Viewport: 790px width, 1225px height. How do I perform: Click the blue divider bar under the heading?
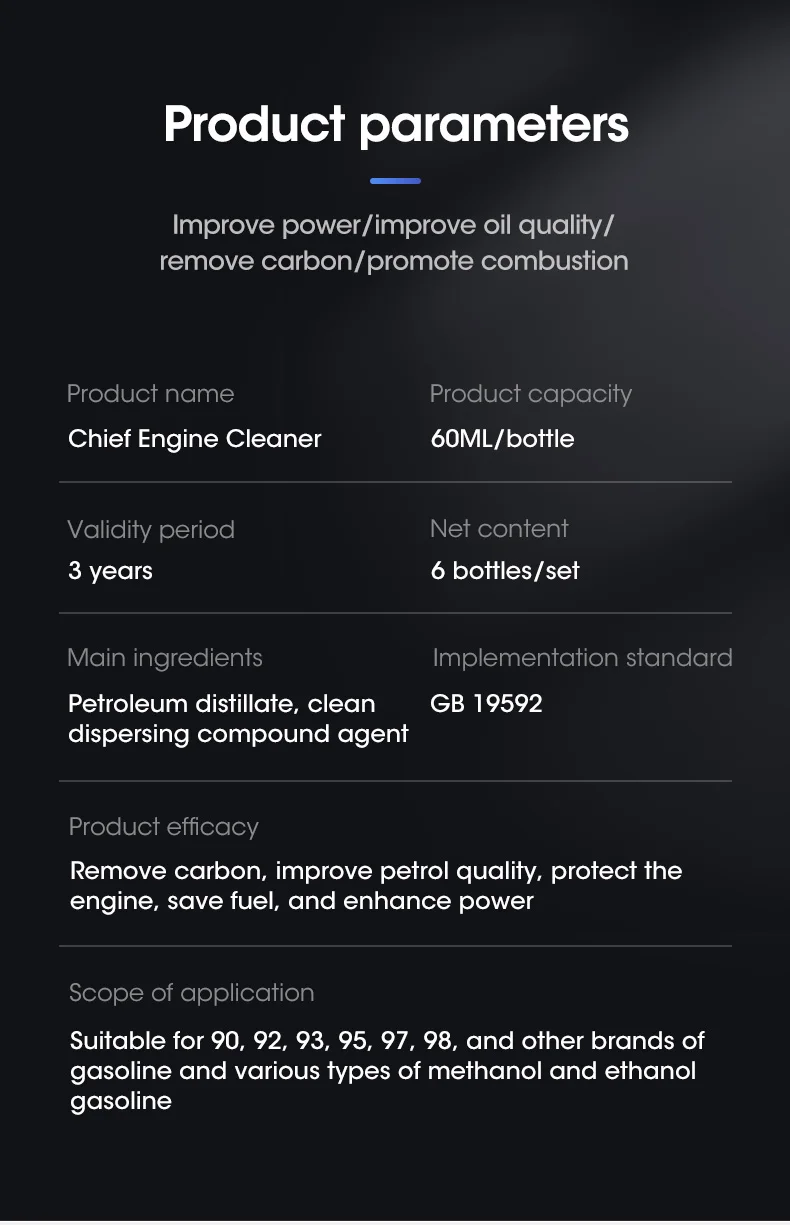(395, 181)
